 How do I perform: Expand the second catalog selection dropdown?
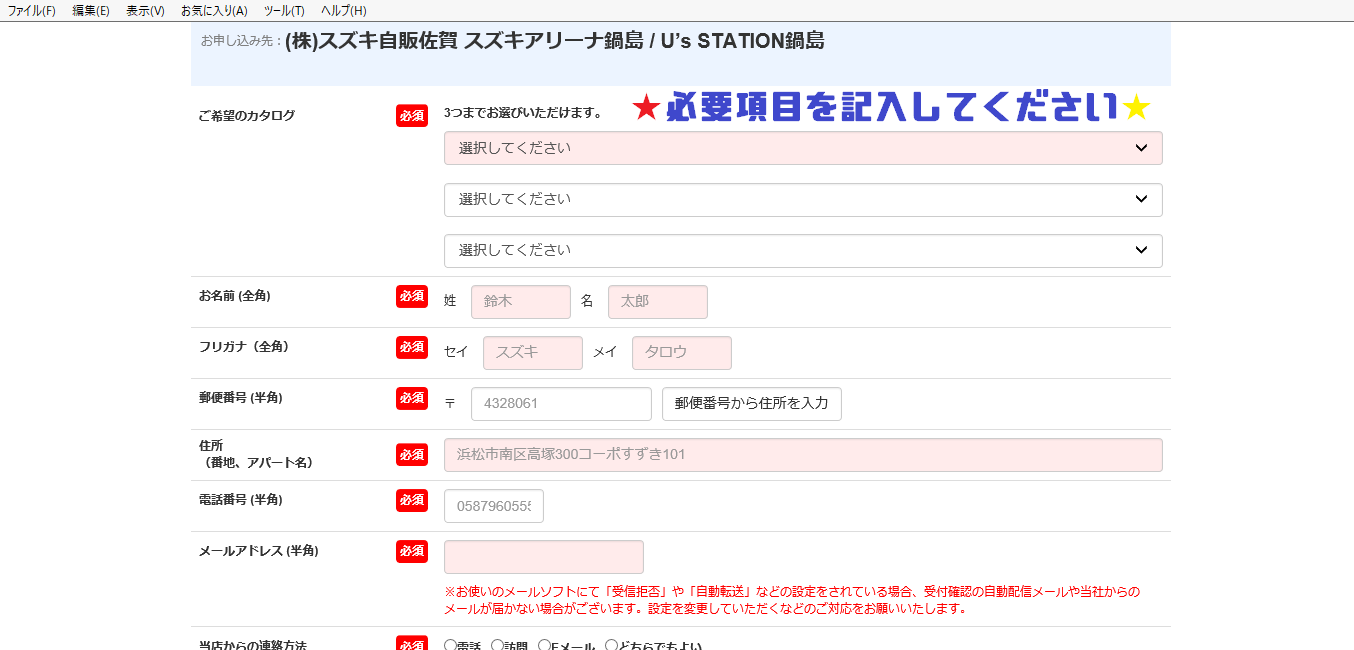pos(803,199)
